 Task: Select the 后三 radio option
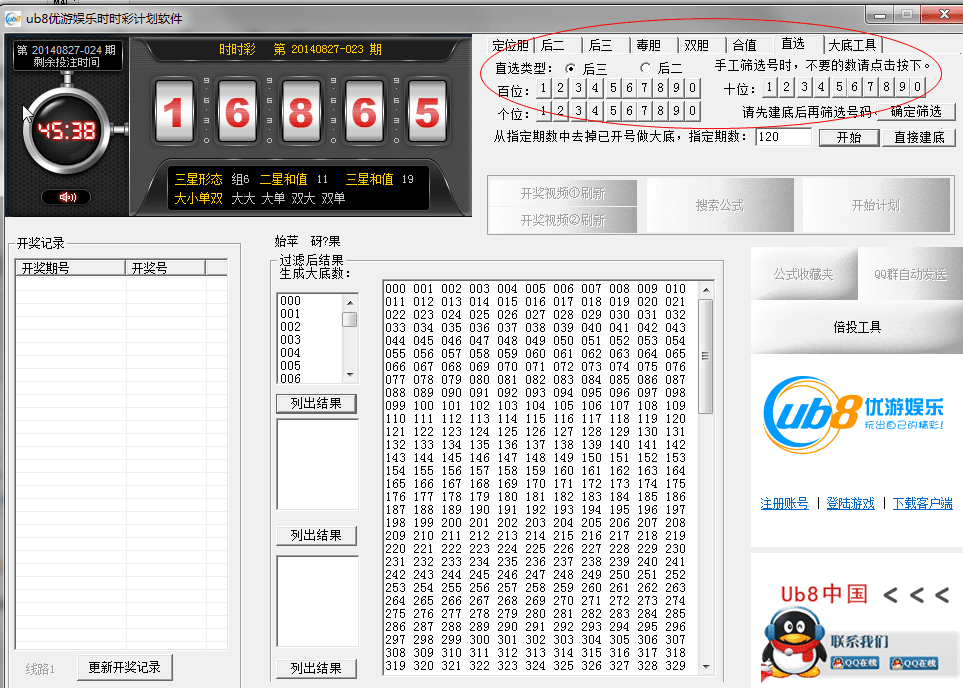click(x=571, y=68)
